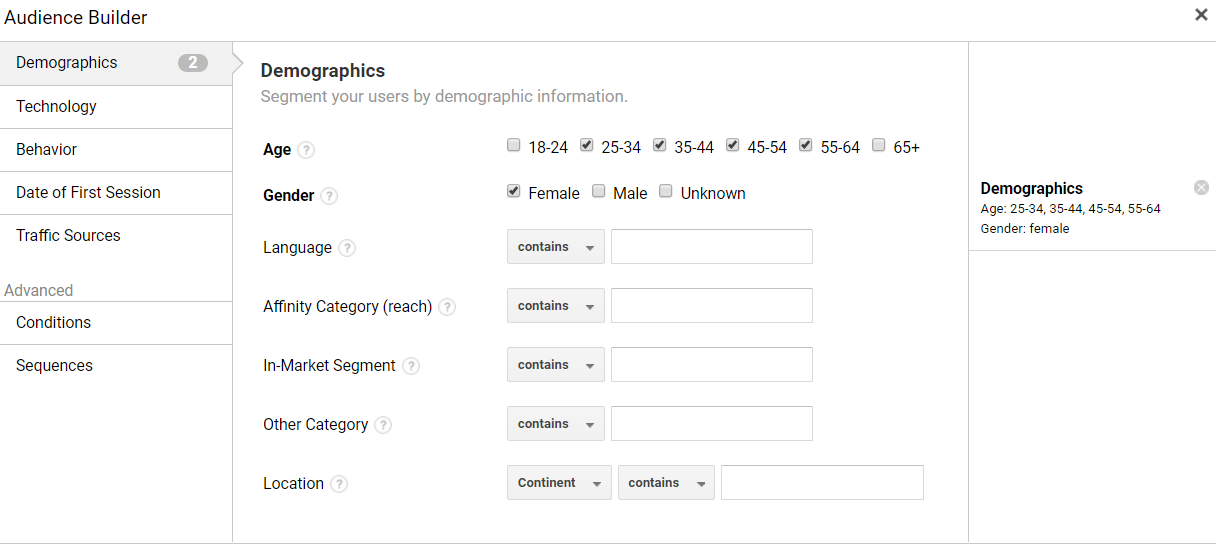Open the Affinity Category help icon
The width and height of the screenshot is (1216, 544).
447,307
